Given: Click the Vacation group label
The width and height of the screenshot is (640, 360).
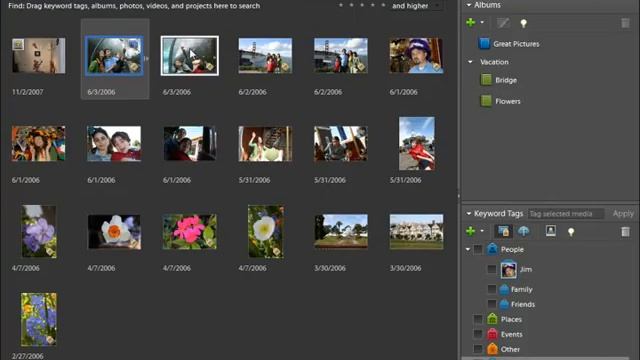Looking at the screenshot, I should 494,62.
